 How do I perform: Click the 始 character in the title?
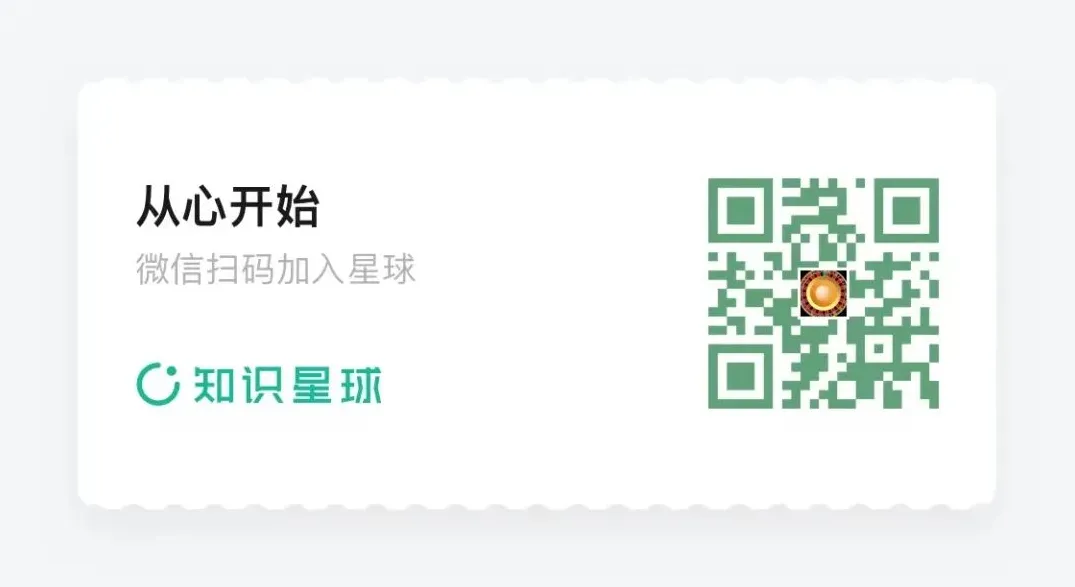(x=298, y=206)
